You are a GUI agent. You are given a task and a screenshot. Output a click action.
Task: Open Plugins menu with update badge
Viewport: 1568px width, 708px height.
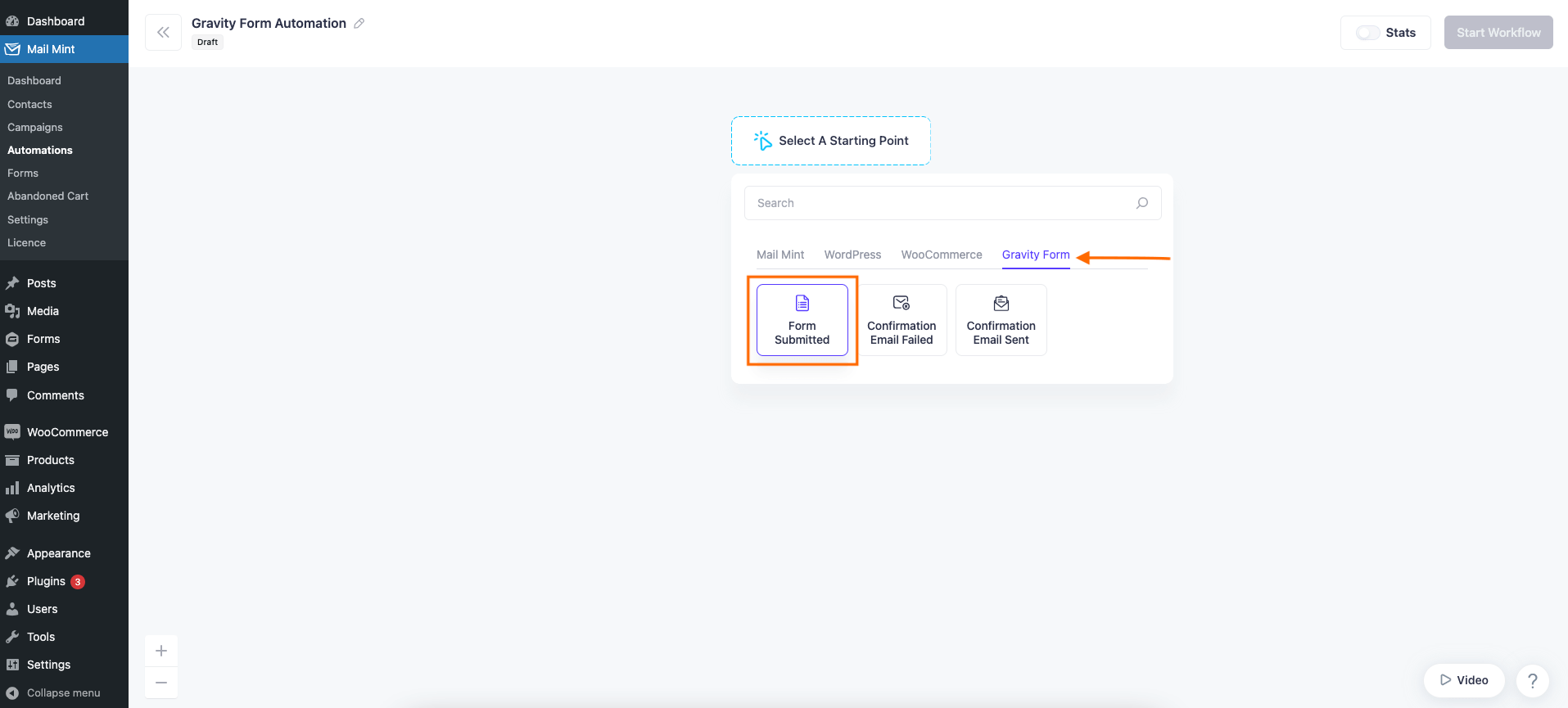coord(64,581)
